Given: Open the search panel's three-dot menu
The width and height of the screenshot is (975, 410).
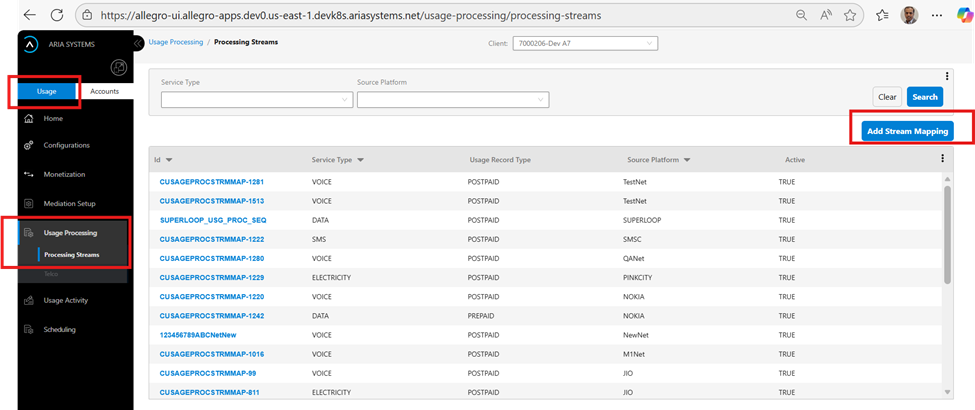Looking at the screenshot, I should pyautogui.click(x=946, y=76).
